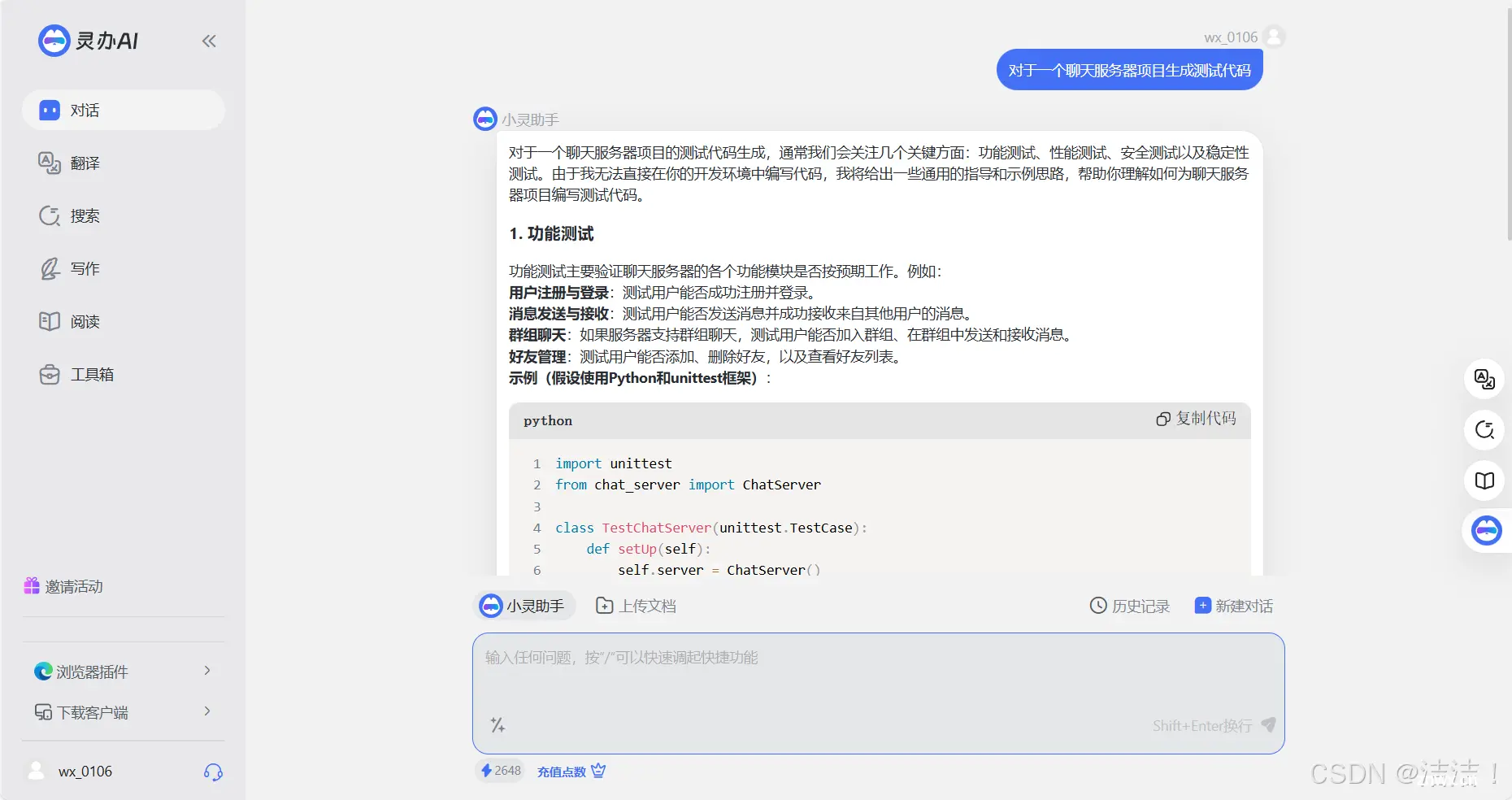Click the 翻译 translate icon in sidebar
This screenshot has height=800, width=1512.
coord(50,163)
